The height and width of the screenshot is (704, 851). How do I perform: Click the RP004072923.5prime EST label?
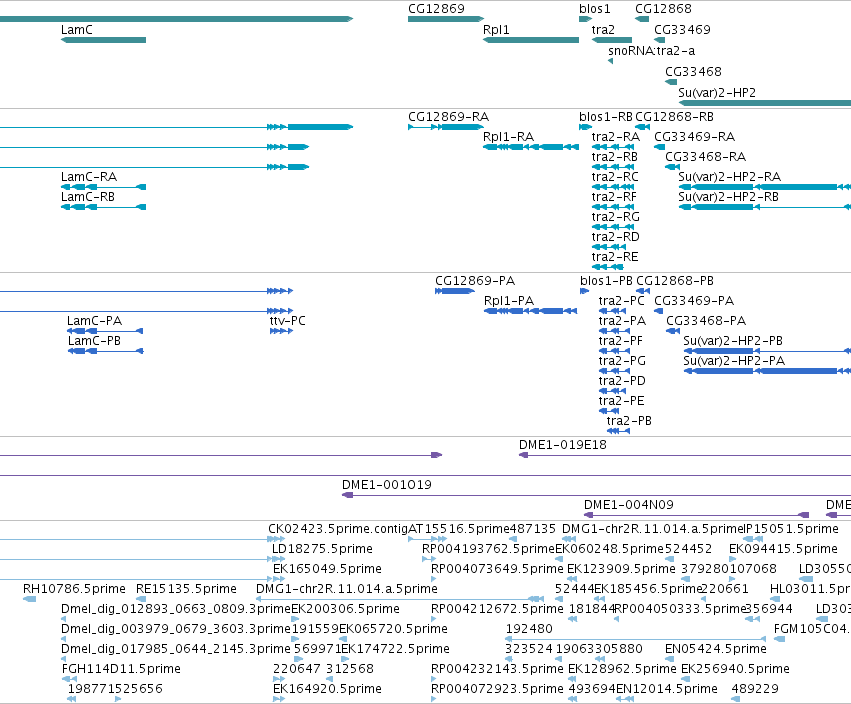tap(497, 689)
